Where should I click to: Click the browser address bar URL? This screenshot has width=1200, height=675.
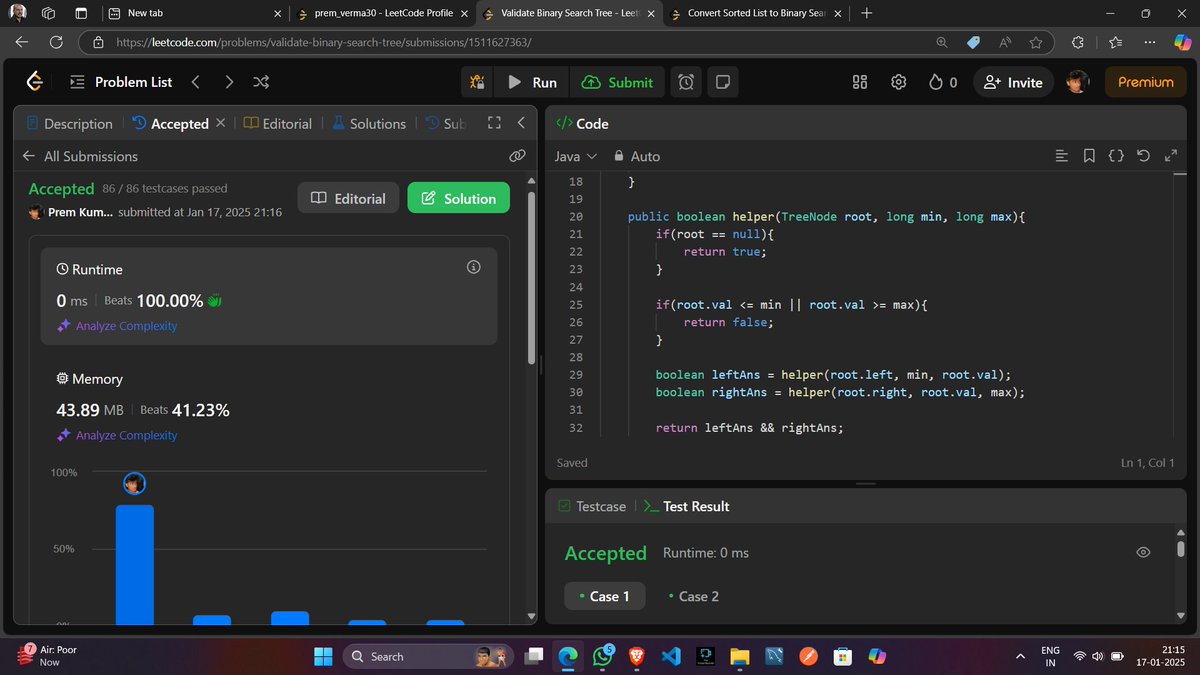tap(324, 42)
